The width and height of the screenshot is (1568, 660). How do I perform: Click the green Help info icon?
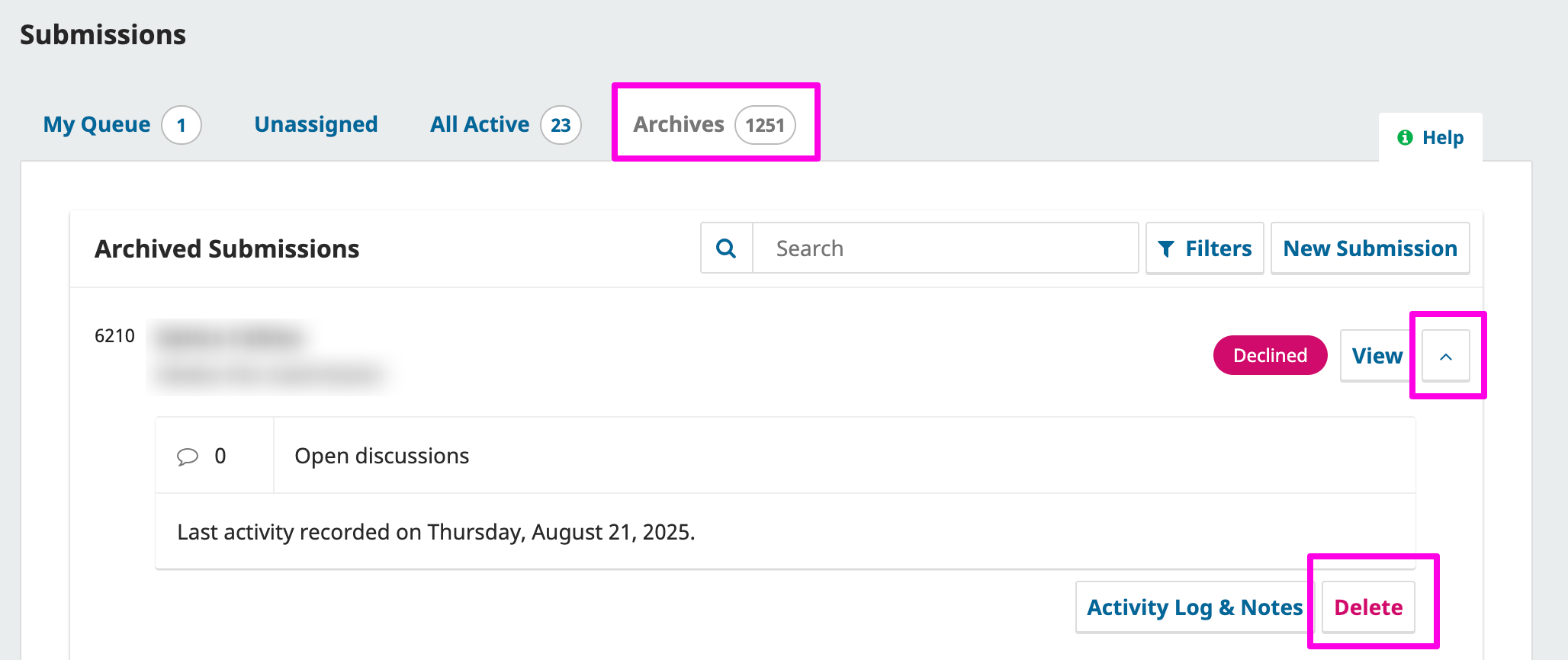[1404, 137]
